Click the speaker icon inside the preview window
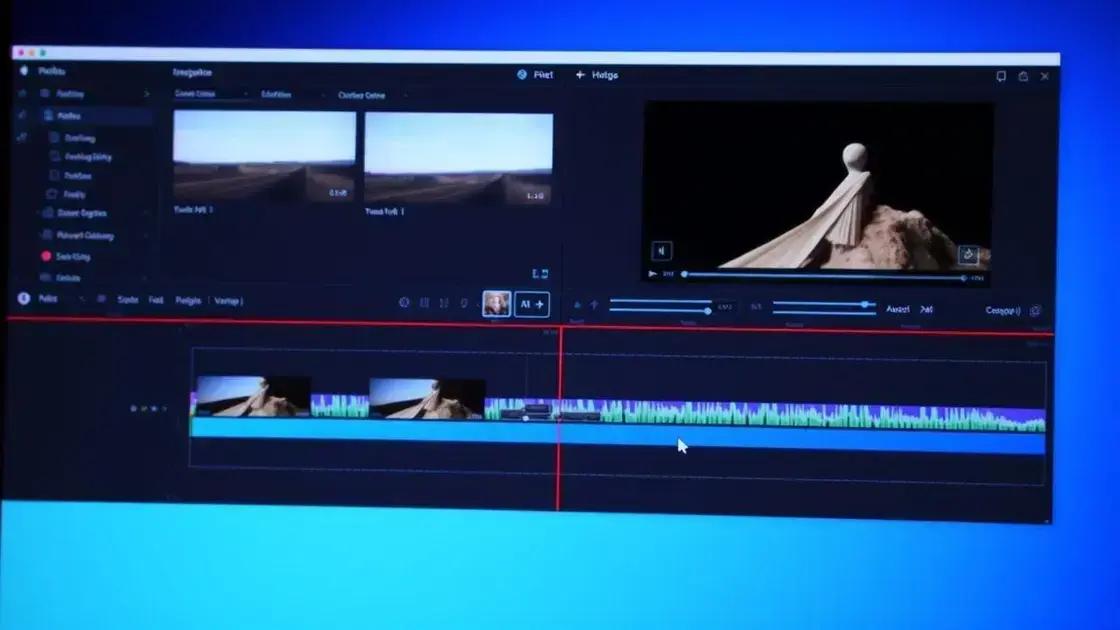 [661, 251]
